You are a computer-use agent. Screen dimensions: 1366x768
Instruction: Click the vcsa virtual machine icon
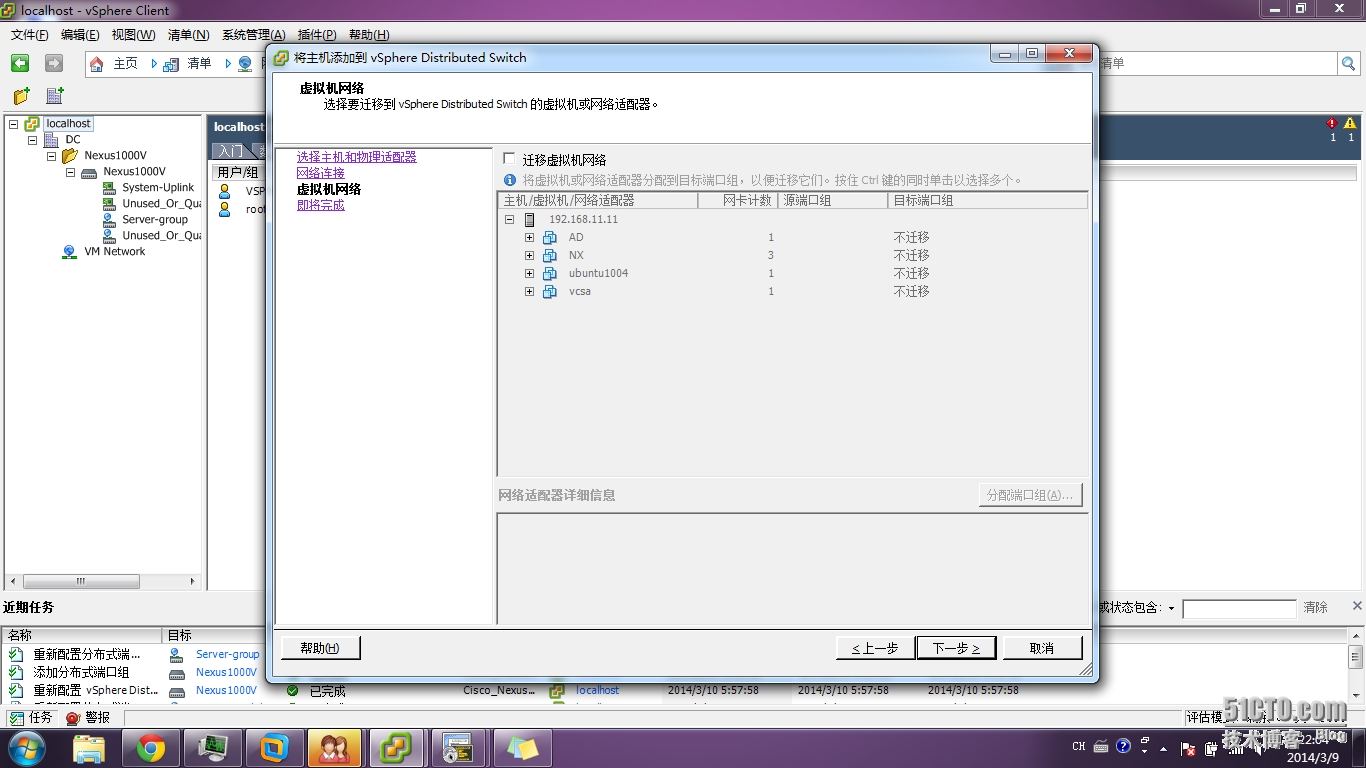point(549,291)
